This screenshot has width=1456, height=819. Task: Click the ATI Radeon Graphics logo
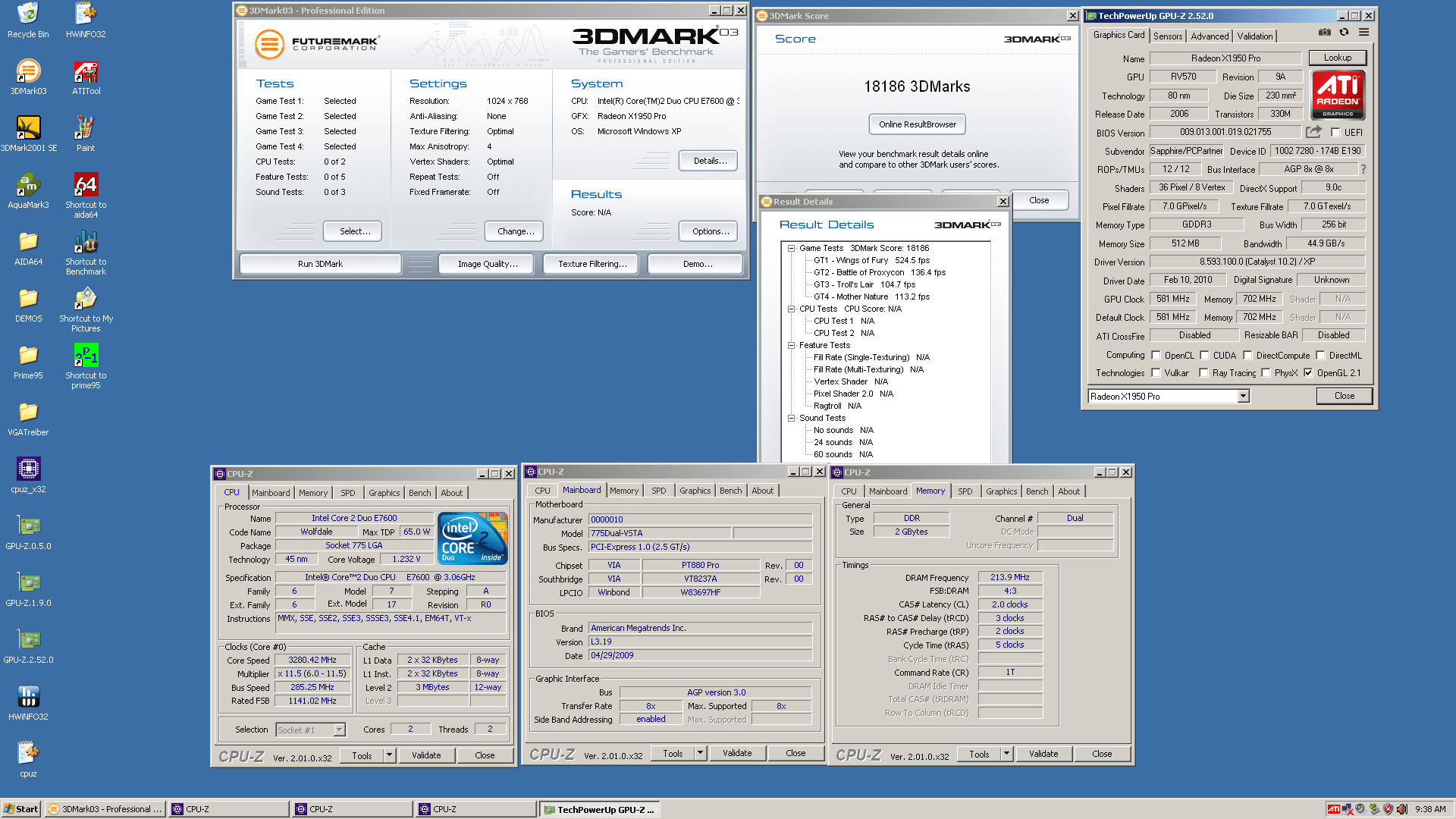(1338, 95)
